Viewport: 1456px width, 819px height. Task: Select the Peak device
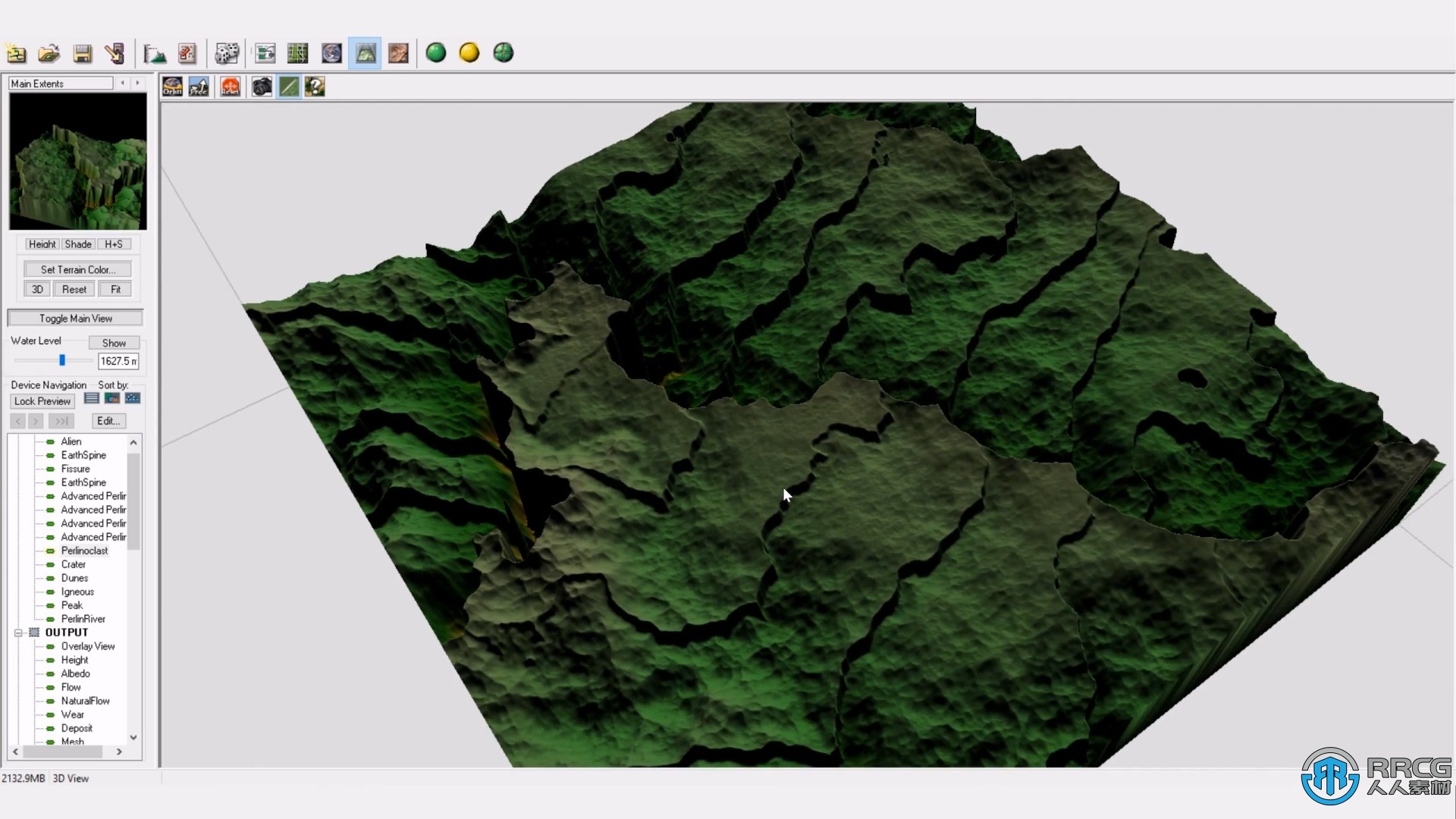[71, 605]
